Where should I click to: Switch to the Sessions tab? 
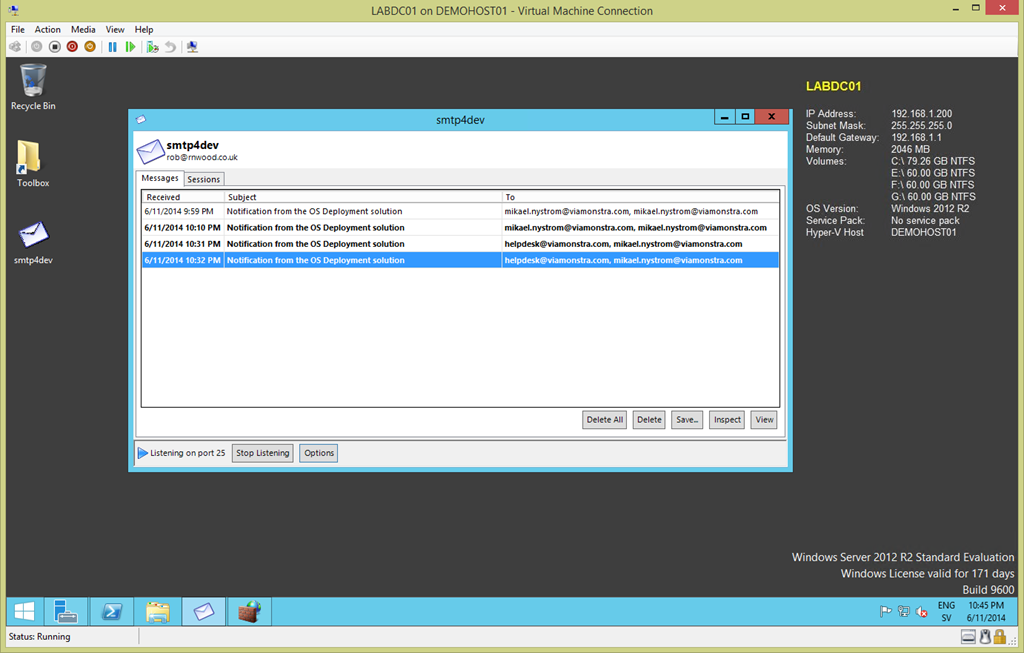pos(203,179)
